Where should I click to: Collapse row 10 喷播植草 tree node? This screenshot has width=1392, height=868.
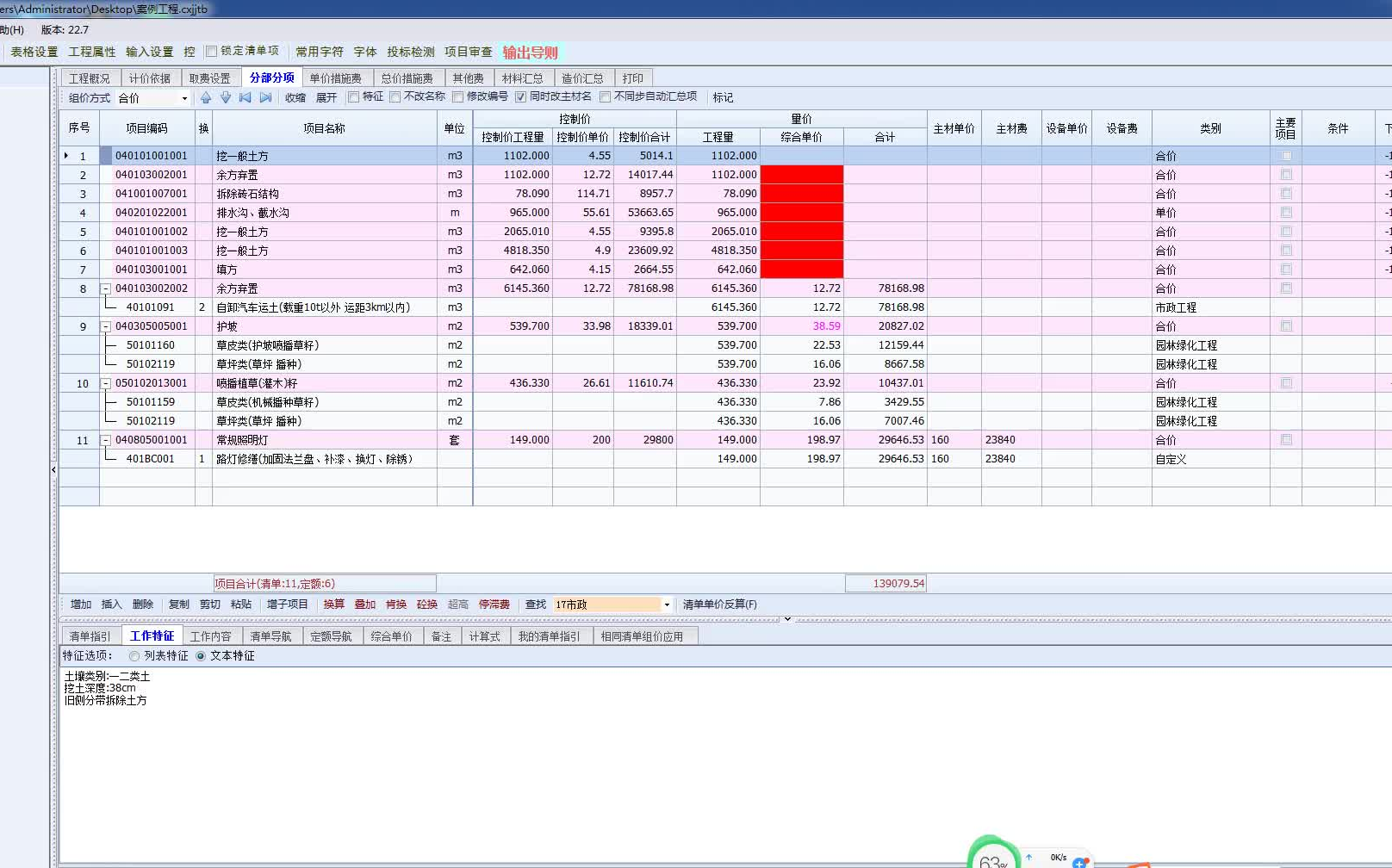pyautogui.click(x=106, y=383)
